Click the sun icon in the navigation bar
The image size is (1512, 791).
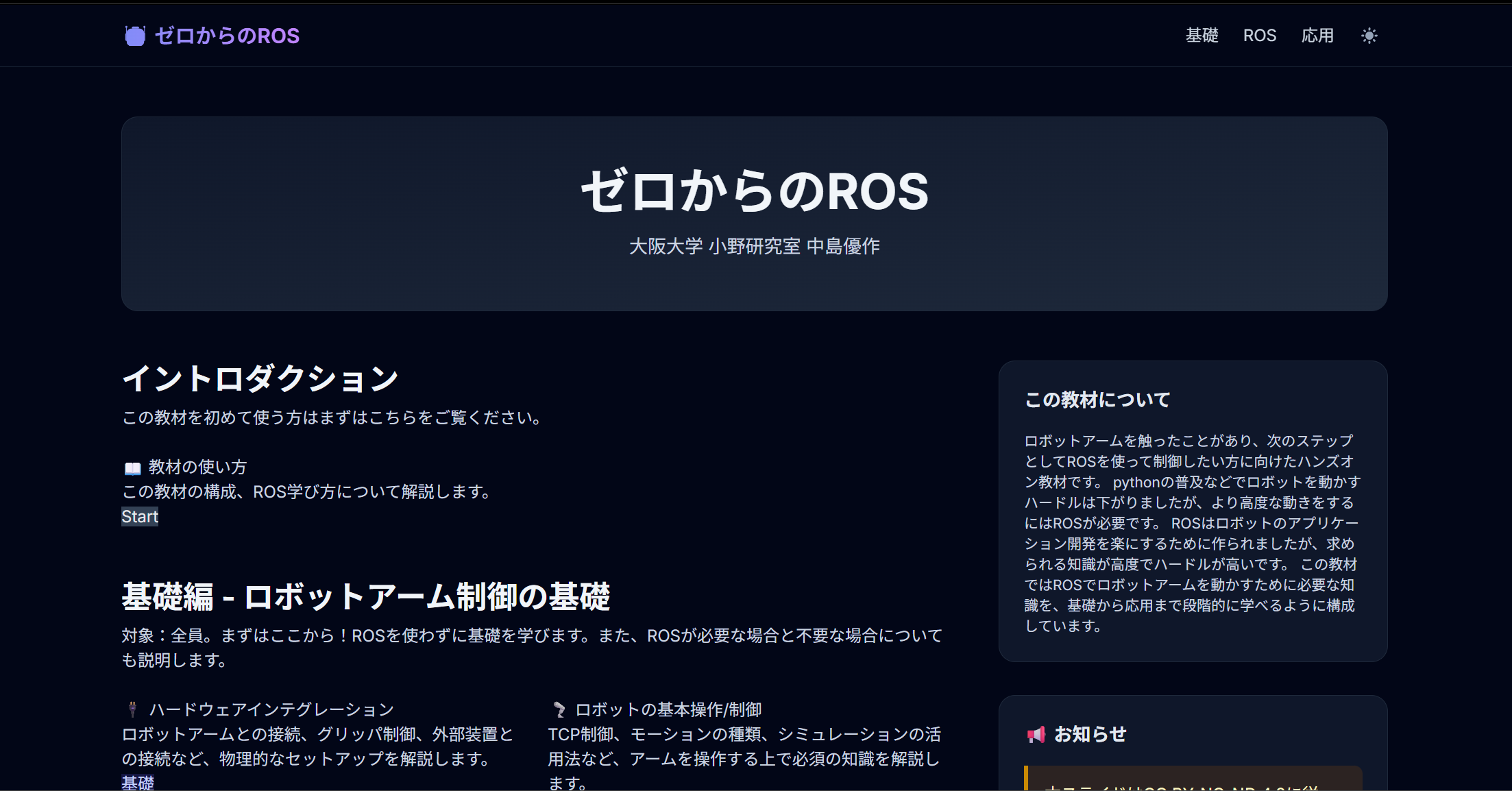coord(1369,35)
